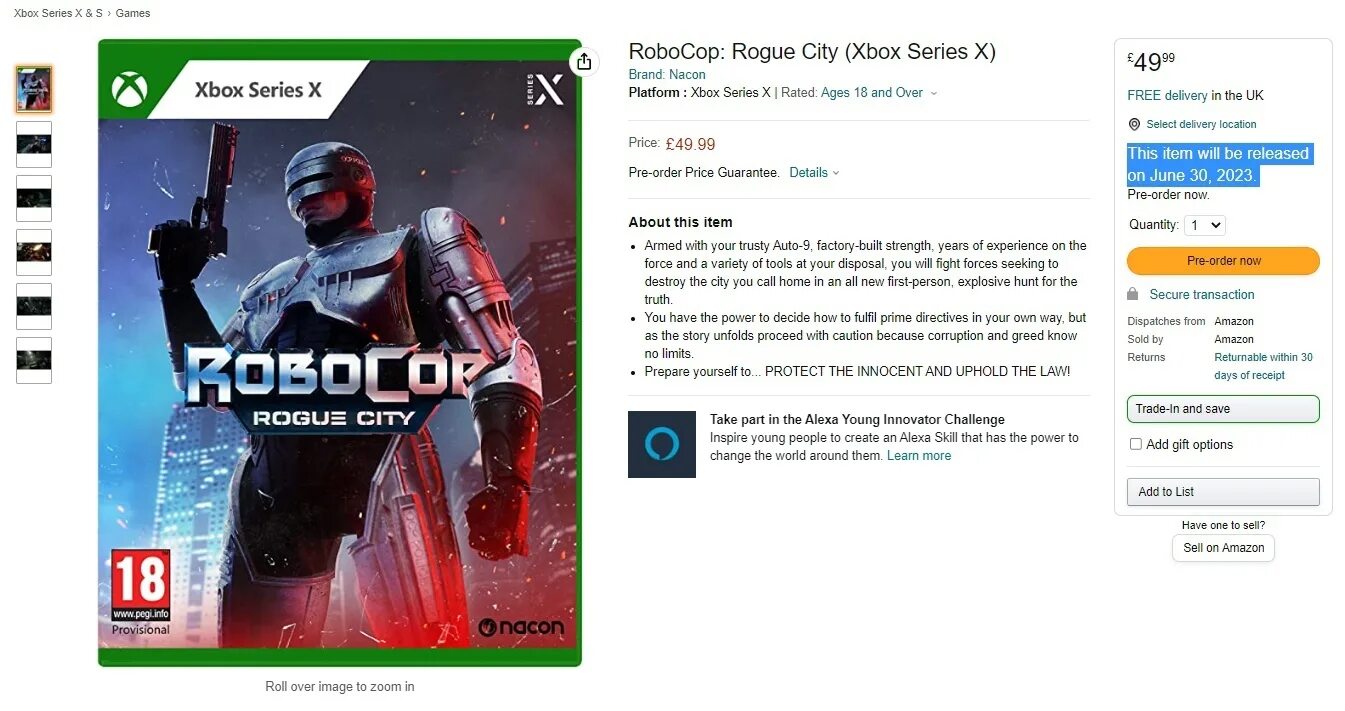Open Xbox Series X & S breadcrumb
Viewport: 1345px width, 711px height.
pos(58,13)
